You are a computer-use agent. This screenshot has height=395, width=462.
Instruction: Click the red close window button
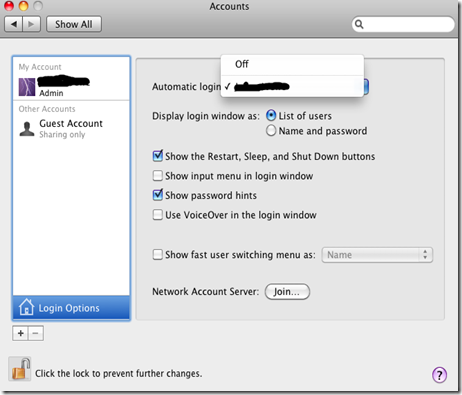pos(9,5)
